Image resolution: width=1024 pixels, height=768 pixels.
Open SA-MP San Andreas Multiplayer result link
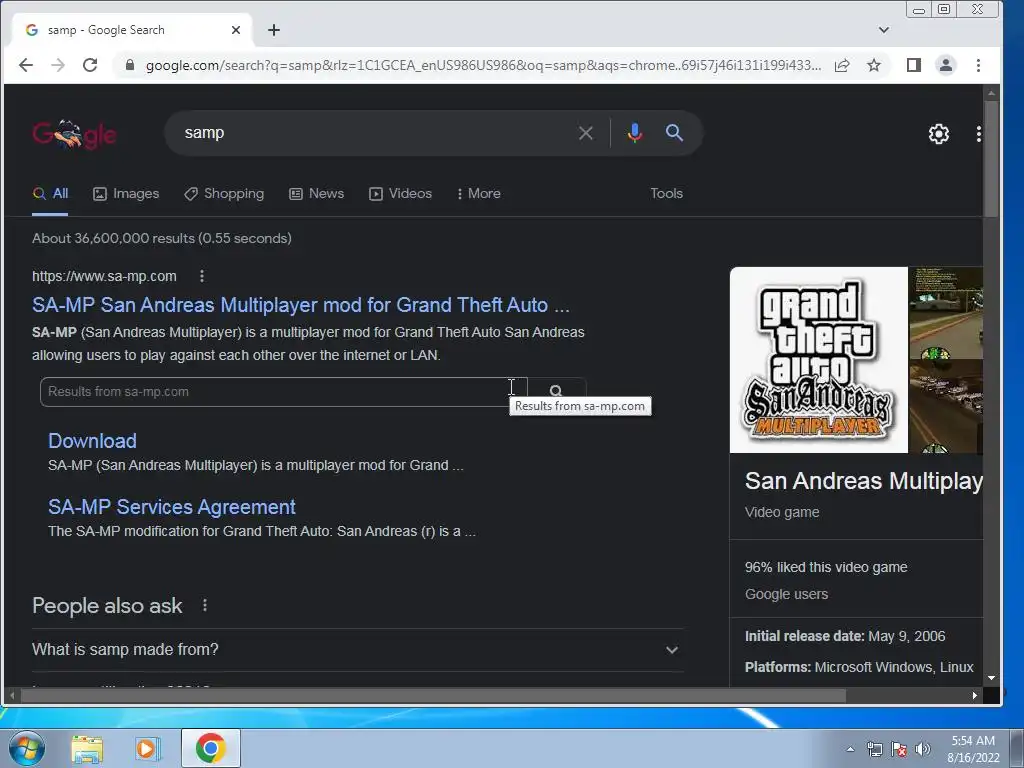coord(300,305)
